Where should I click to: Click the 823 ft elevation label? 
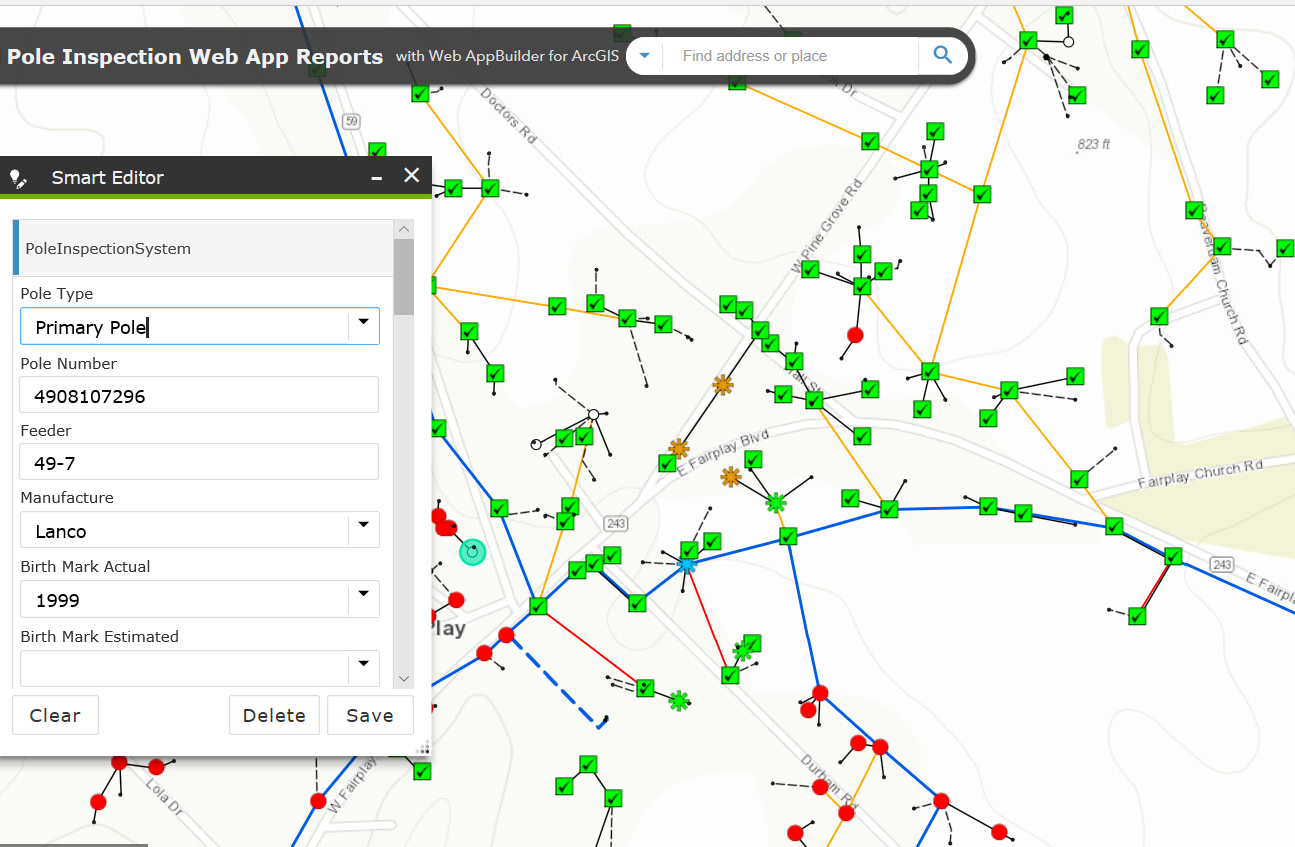click(1093, 145)
